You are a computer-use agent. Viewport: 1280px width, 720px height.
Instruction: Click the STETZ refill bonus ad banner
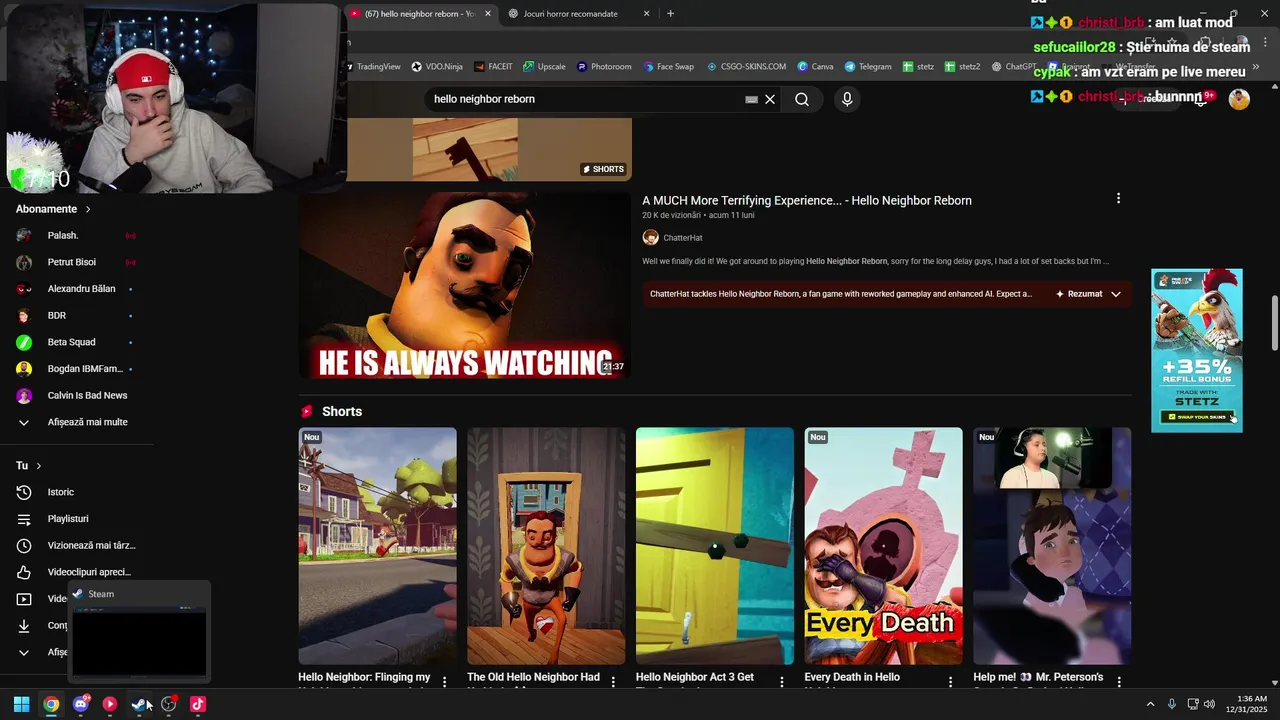(1197, 350)
